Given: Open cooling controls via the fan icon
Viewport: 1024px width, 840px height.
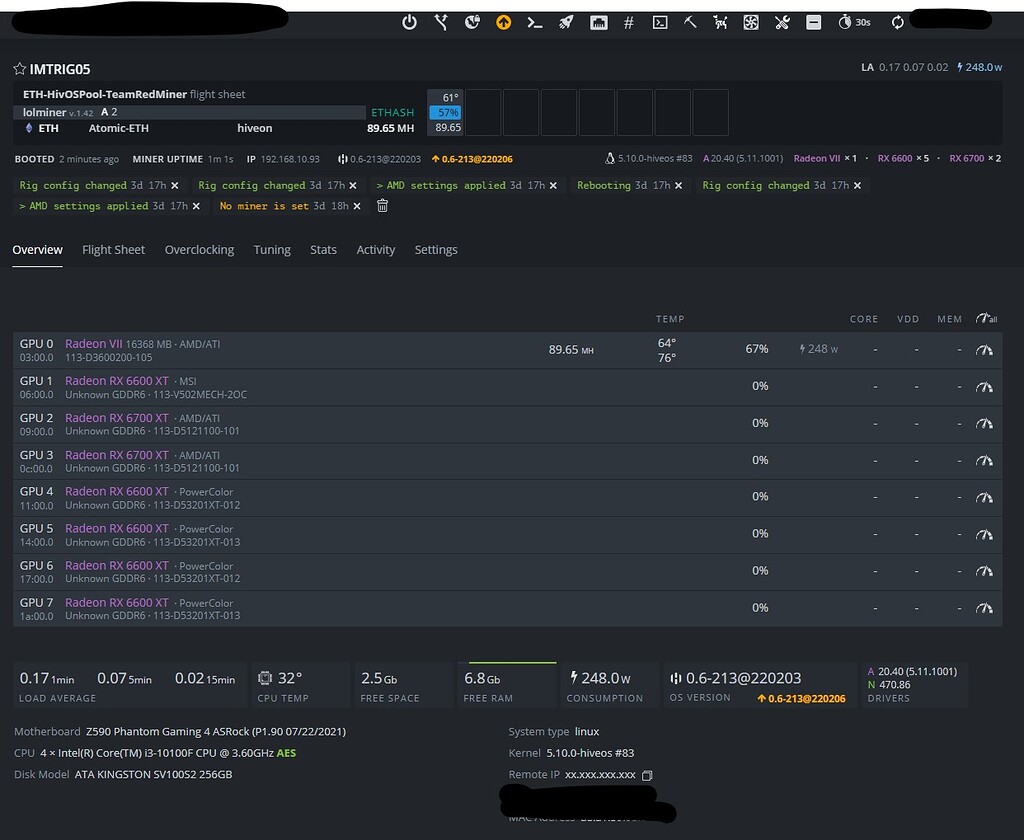Looking at the screenshot, I should tap(751, 22).
